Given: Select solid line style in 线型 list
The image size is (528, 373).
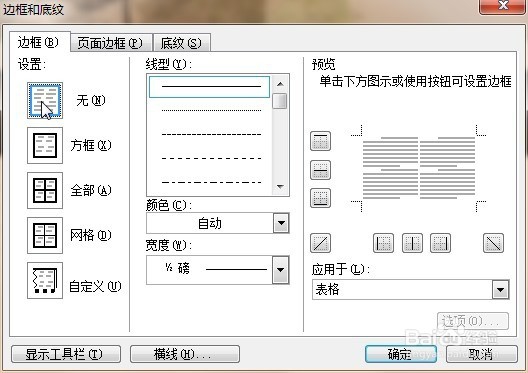Looking at the screenshot, I should (x=209, y=87).
